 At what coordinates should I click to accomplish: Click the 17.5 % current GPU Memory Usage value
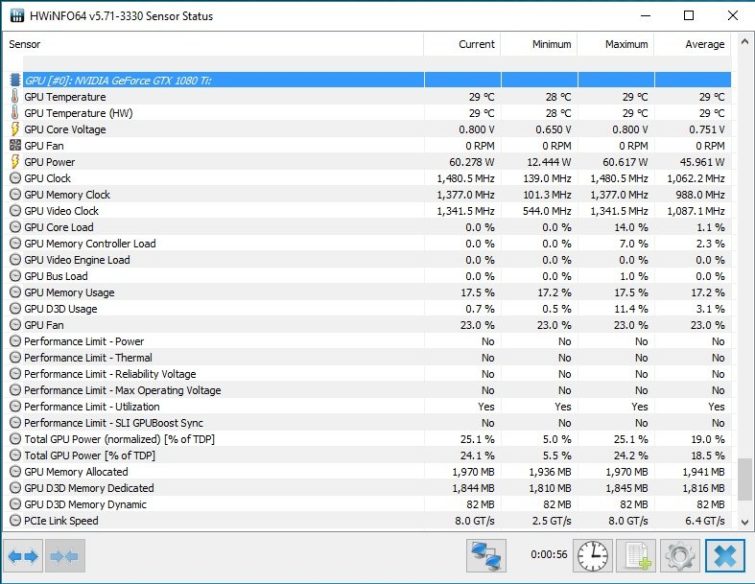(477, 293)
